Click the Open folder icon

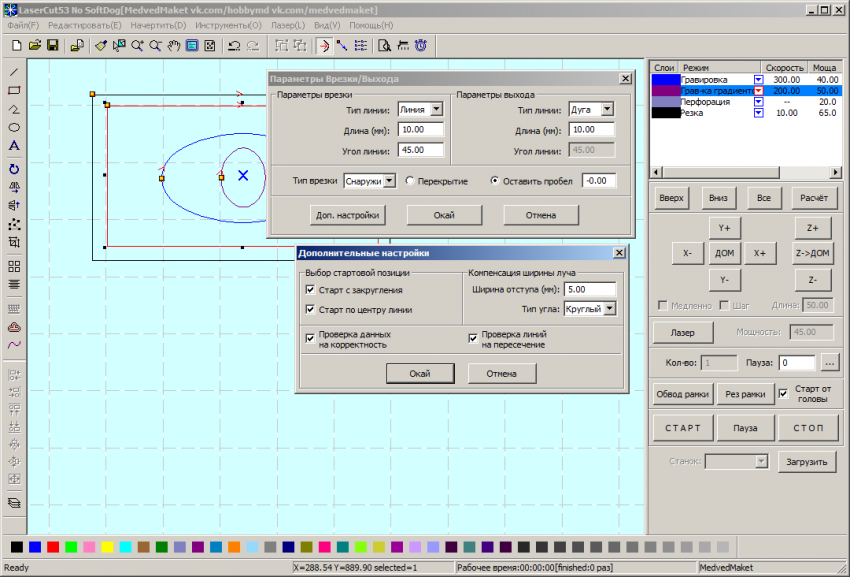point(34,45)
